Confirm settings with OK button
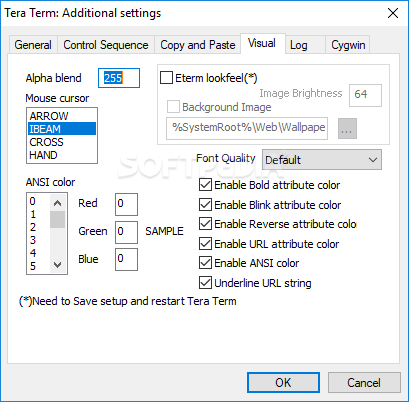409x402 pixels. (x=283, y=383)
